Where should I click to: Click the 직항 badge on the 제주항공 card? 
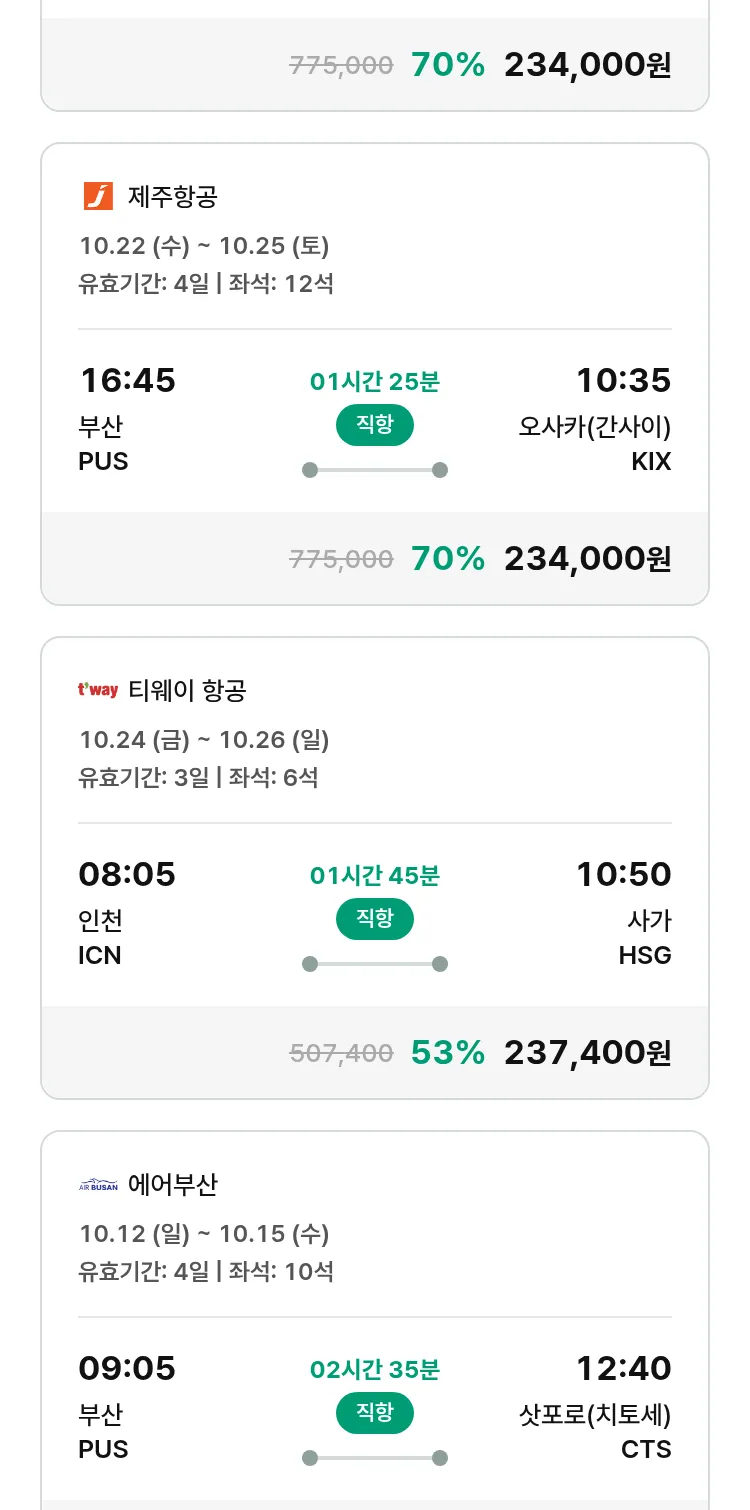(375, 425)
